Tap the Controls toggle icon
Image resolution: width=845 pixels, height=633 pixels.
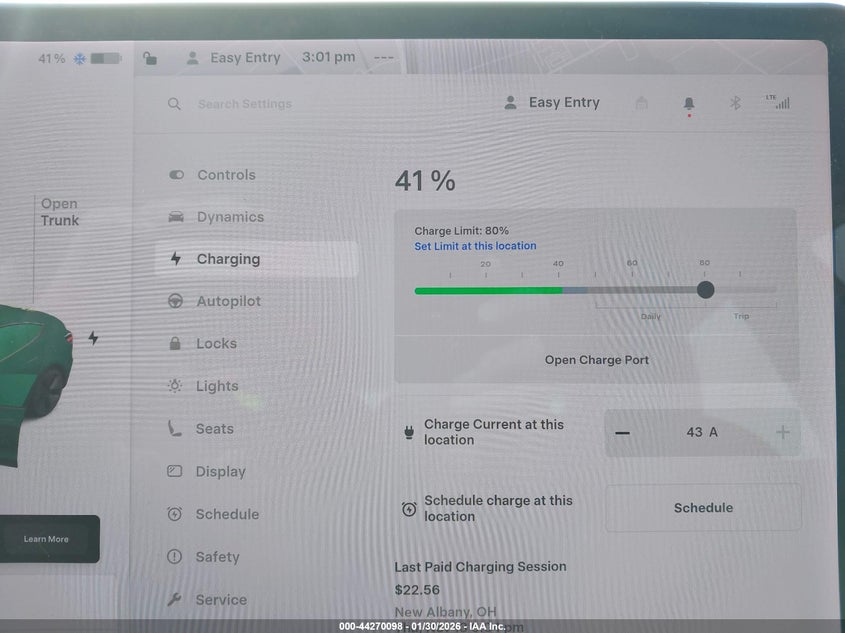[x=176, y=175]
